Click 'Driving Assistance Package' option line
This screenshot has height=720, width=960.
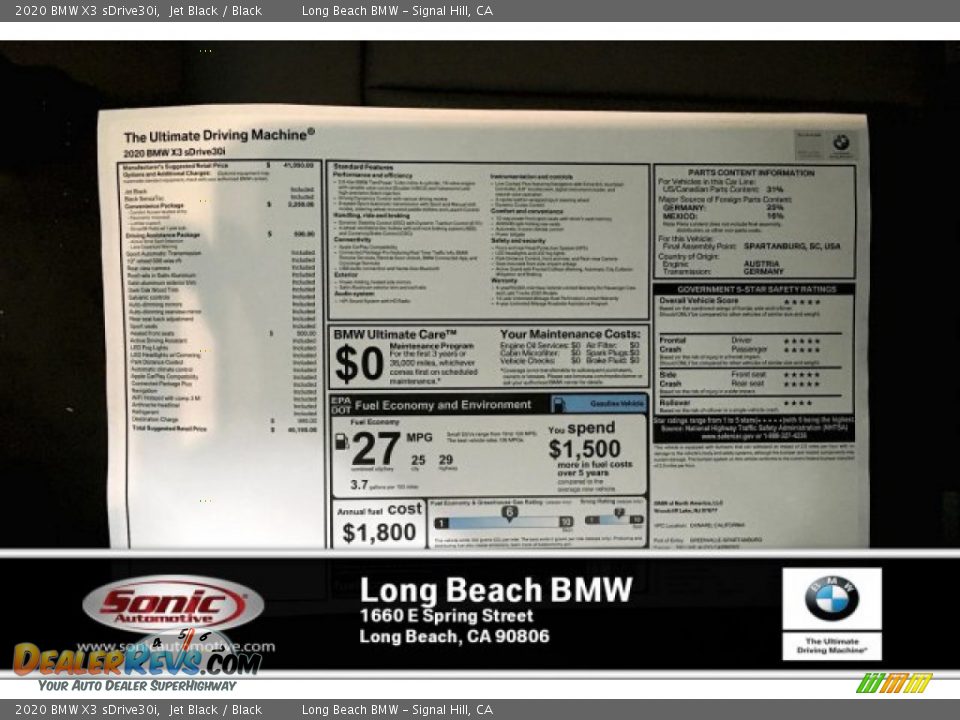point(219,234)
